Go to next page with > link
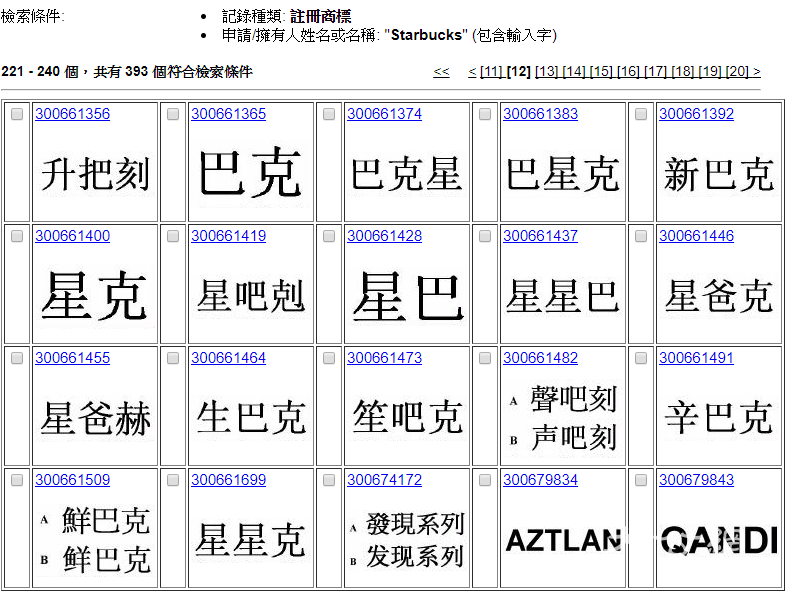Image resolution: width=798 pixels, height=596 pixels. (757, 72)
